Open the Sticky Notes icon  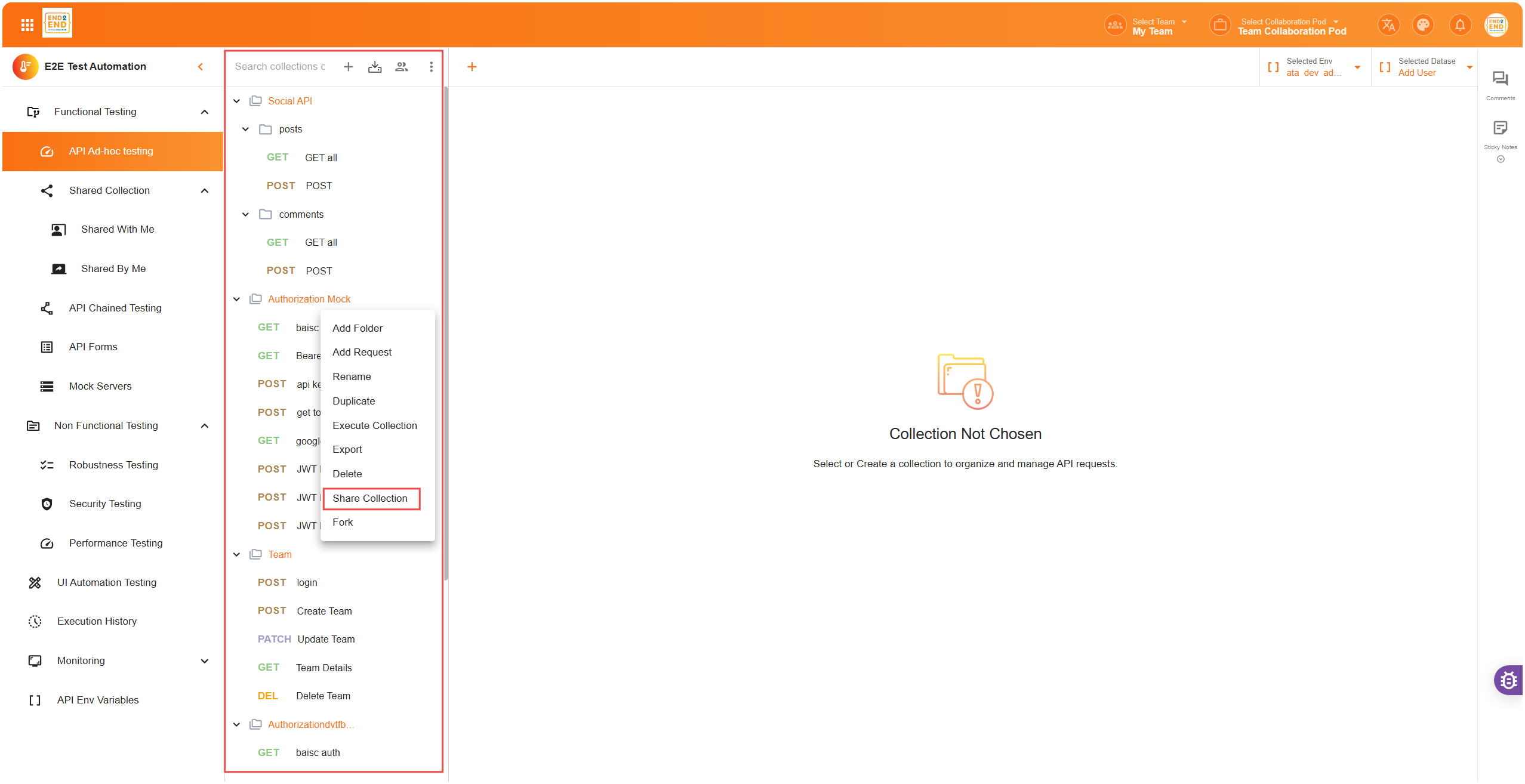[1500, 128]
